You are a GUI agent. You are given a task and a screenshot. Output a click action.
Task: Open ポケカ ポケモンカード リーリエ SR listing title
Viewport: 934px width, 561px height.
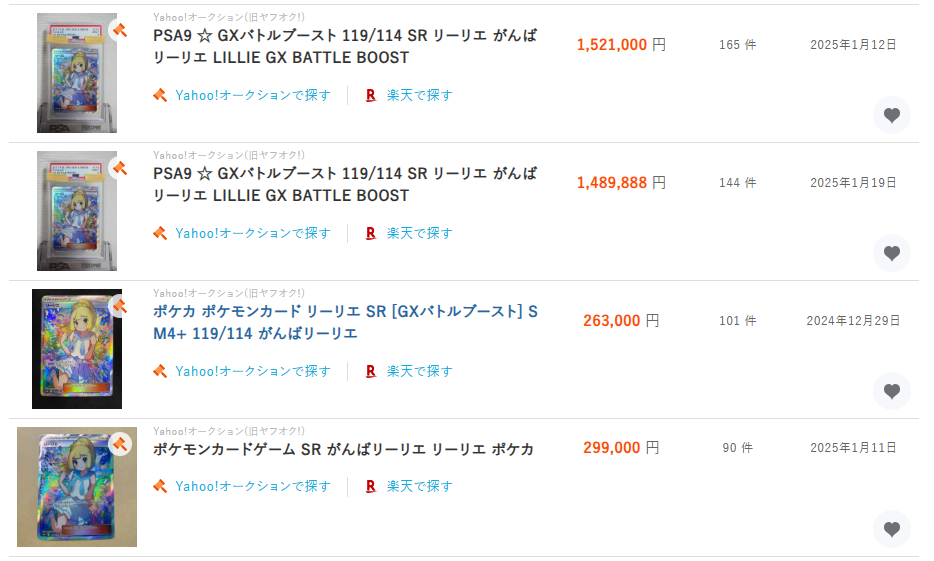[x=345, y=323]
